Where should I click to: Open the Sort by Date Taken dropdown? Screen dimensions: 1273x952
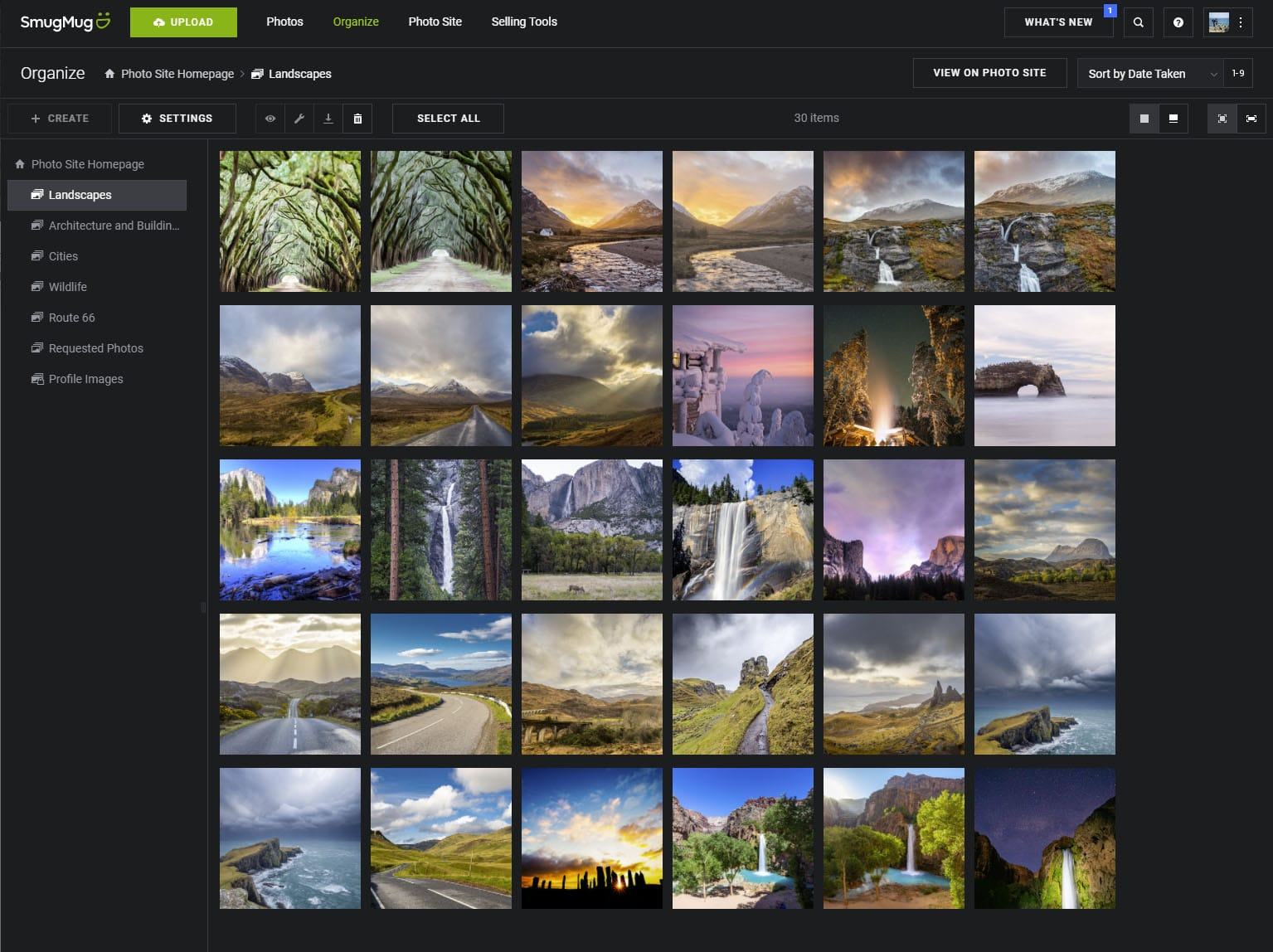click(x=1149, y=73)
